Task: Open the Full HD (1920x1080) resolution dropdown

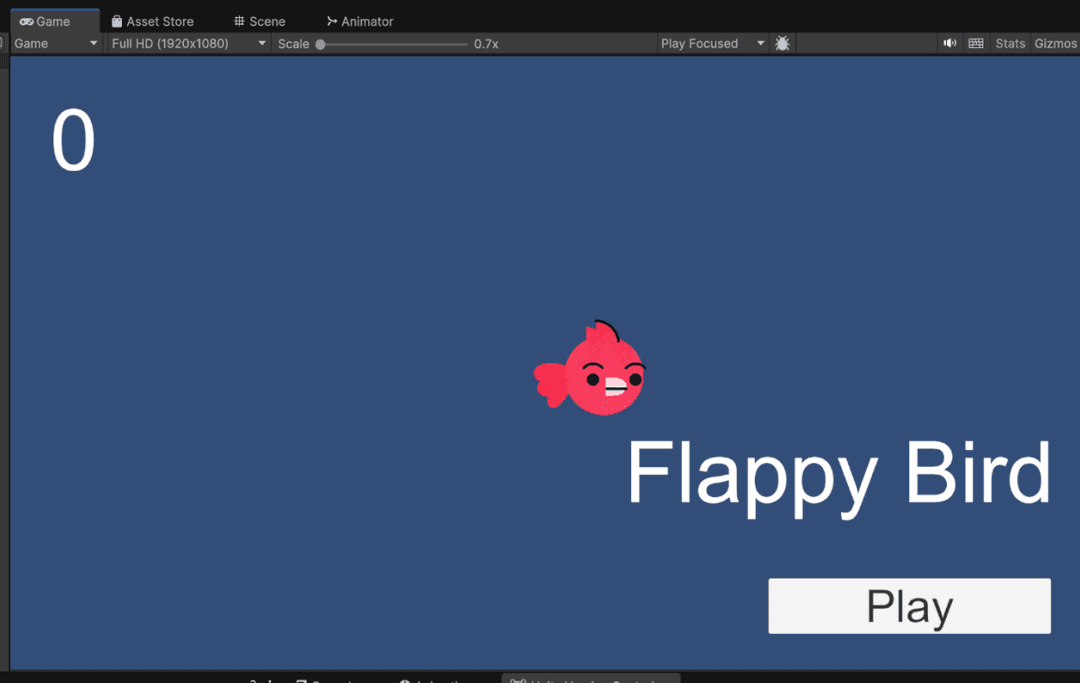Action: coord(187,43)
